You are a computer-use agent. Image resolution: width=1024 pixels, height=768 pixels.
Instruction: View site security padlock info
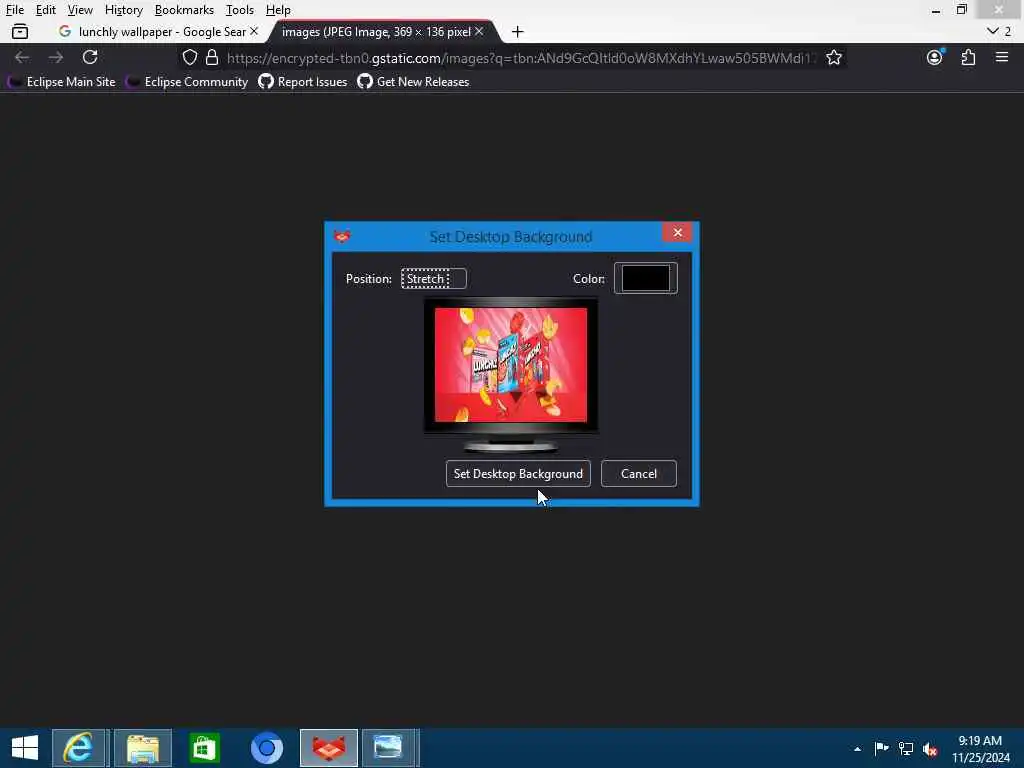(212, 57)
